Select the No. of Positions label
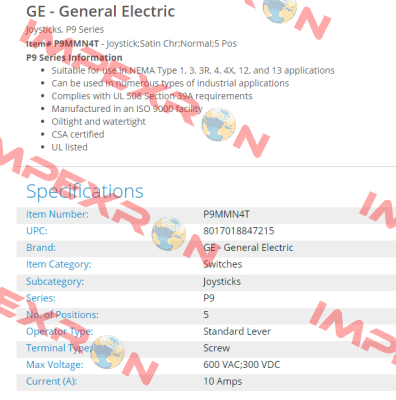The width and height of the screenshot is (396, 400). point(62,315)
